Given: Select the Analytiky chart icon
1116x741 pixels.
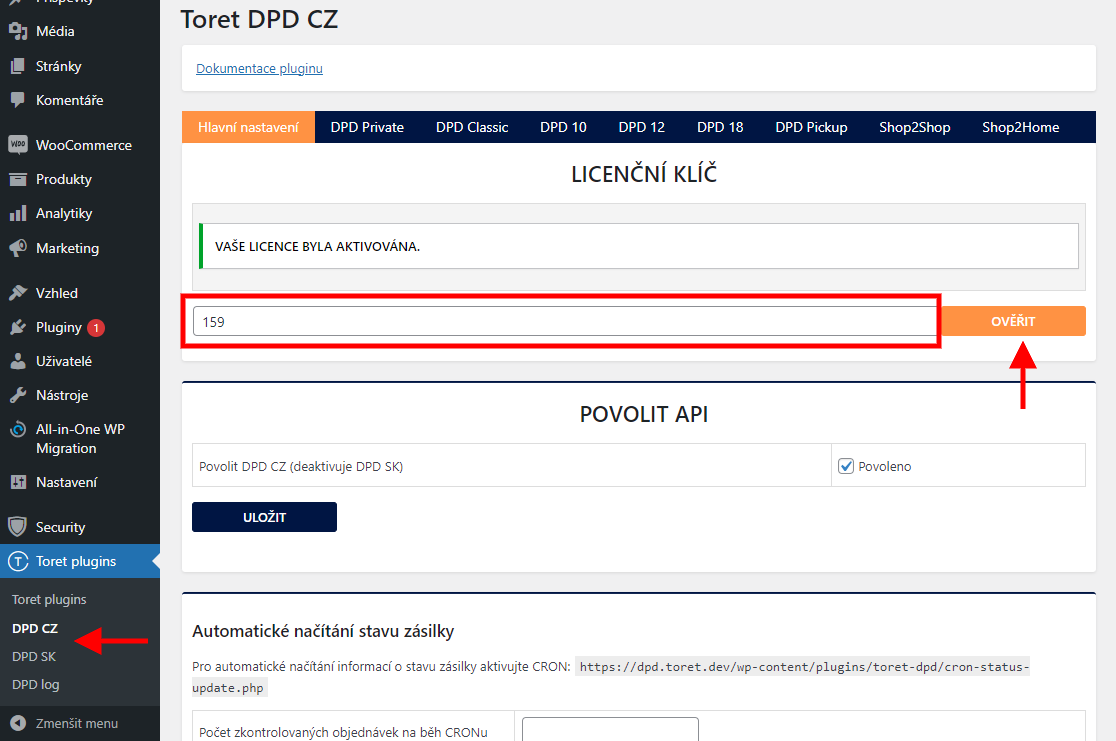Looking at the screenshot, I should coord(20,213).
